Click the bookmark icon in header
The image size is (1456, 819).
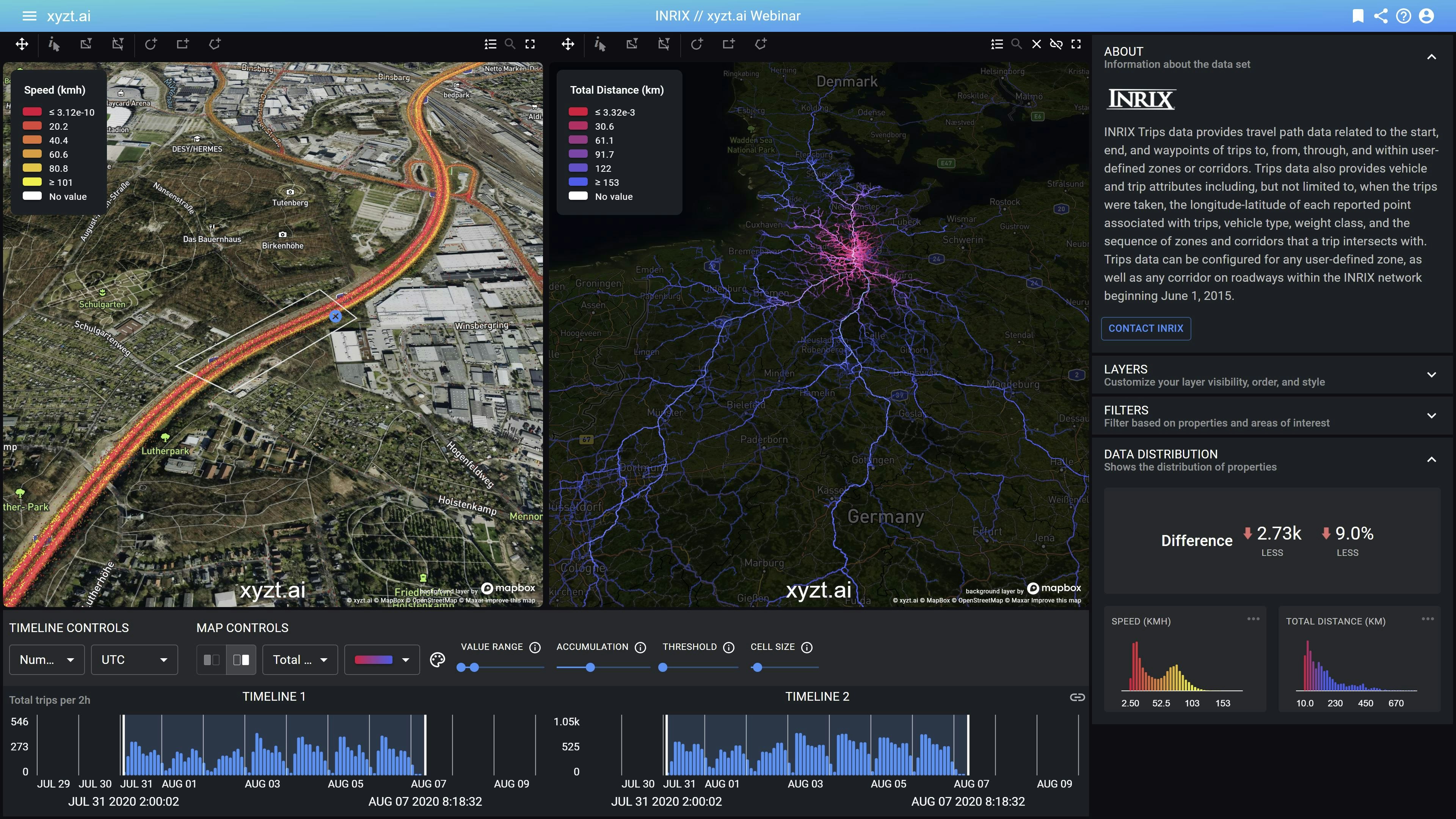1358,16
